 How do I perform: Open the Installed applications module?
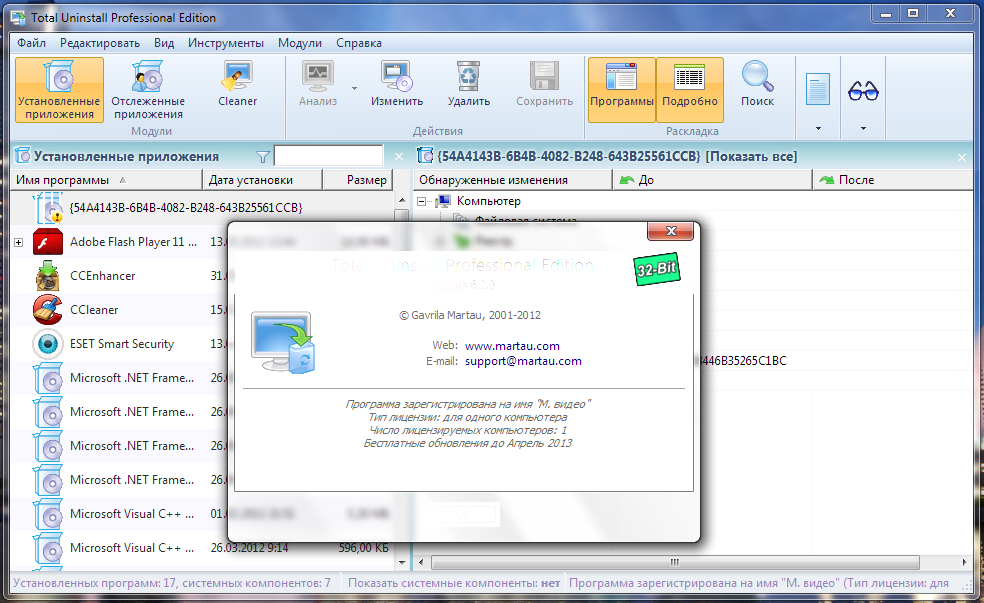(59, 90)
